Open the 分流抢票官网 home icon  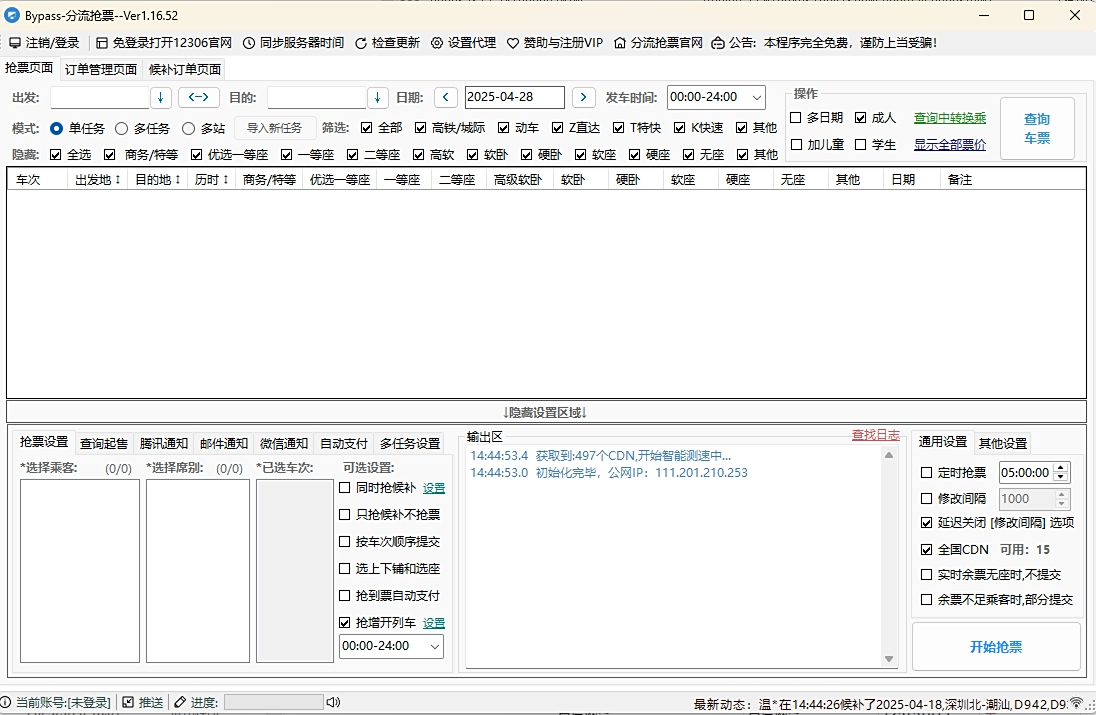620,43
